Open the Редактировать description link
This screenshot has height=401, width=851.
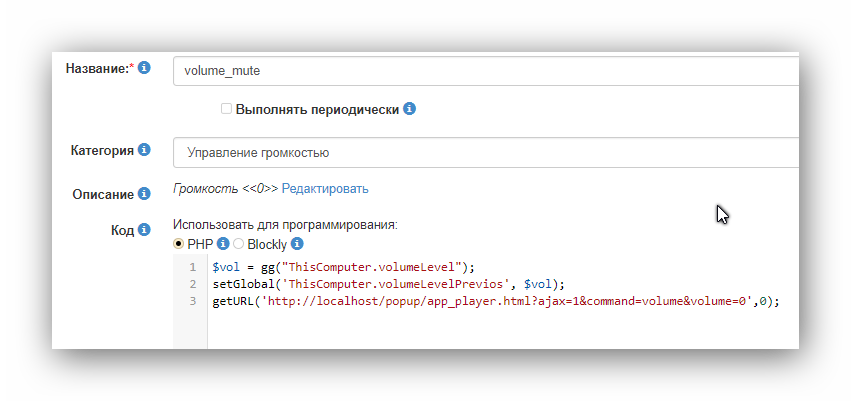[325, 188]
